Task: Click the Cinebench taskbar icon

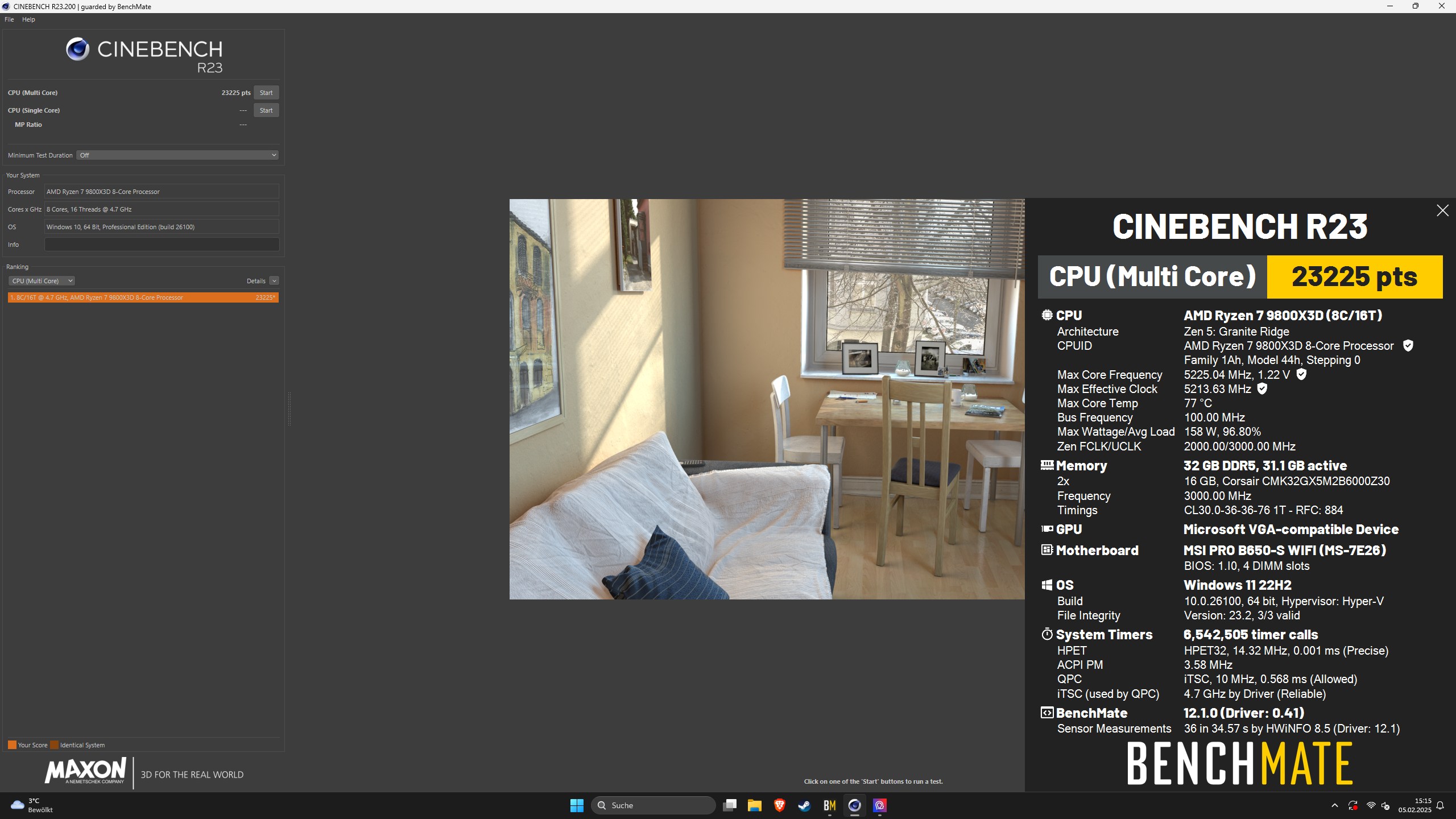Action: (x=854, y=805)
